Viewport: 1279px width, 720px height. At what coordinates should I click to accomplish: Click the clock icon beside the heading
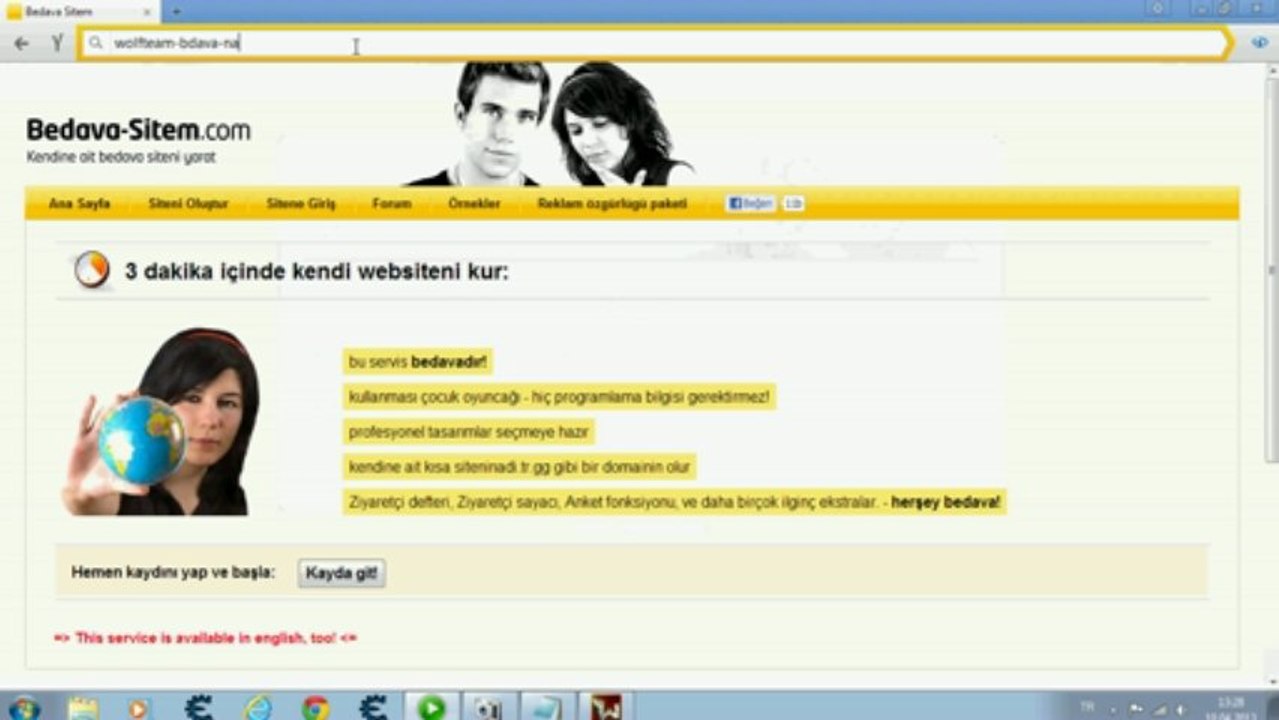[x=92, y=270]
